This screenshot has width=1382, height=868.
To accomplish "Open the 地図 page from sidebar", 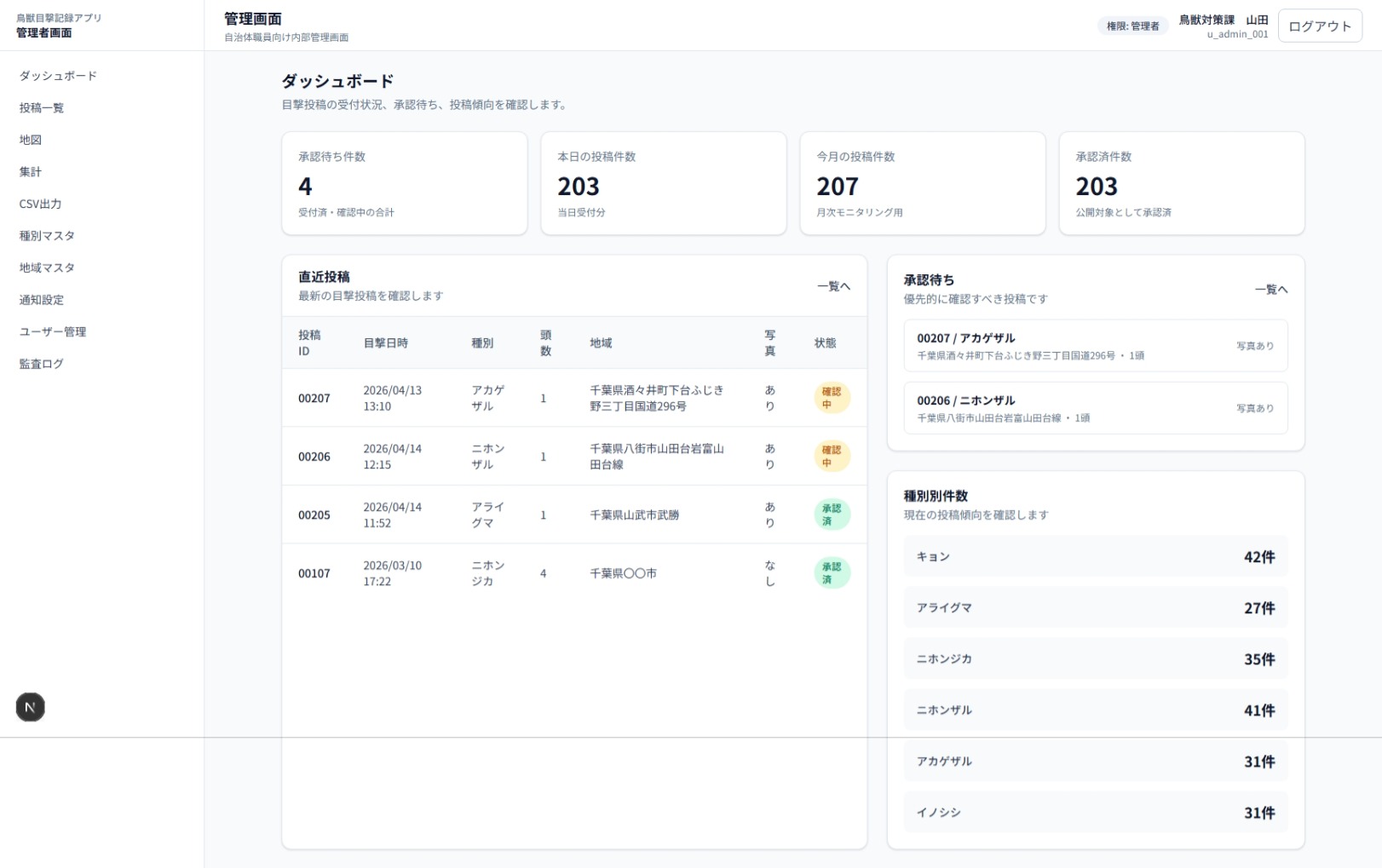I will tap(31, 140).
